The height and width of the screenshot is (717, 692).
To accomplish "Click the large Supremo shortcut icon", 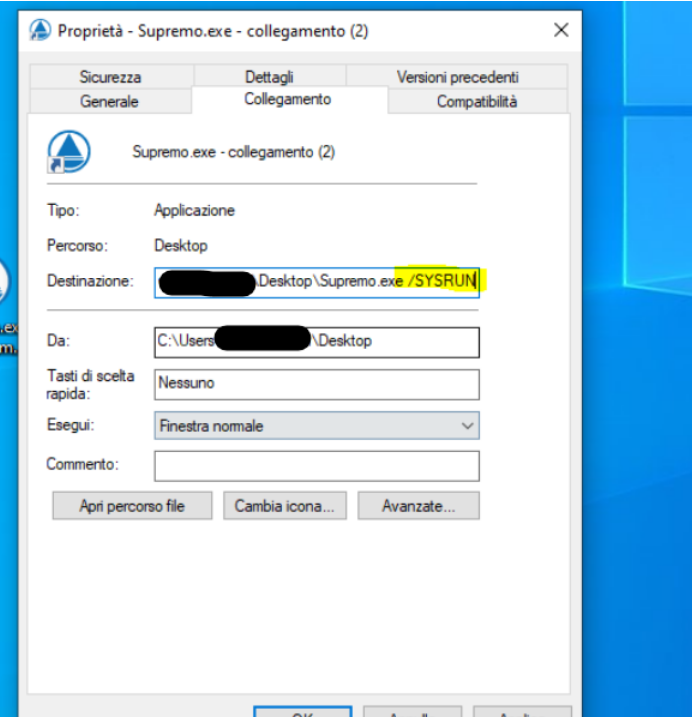I will (69, 153).
